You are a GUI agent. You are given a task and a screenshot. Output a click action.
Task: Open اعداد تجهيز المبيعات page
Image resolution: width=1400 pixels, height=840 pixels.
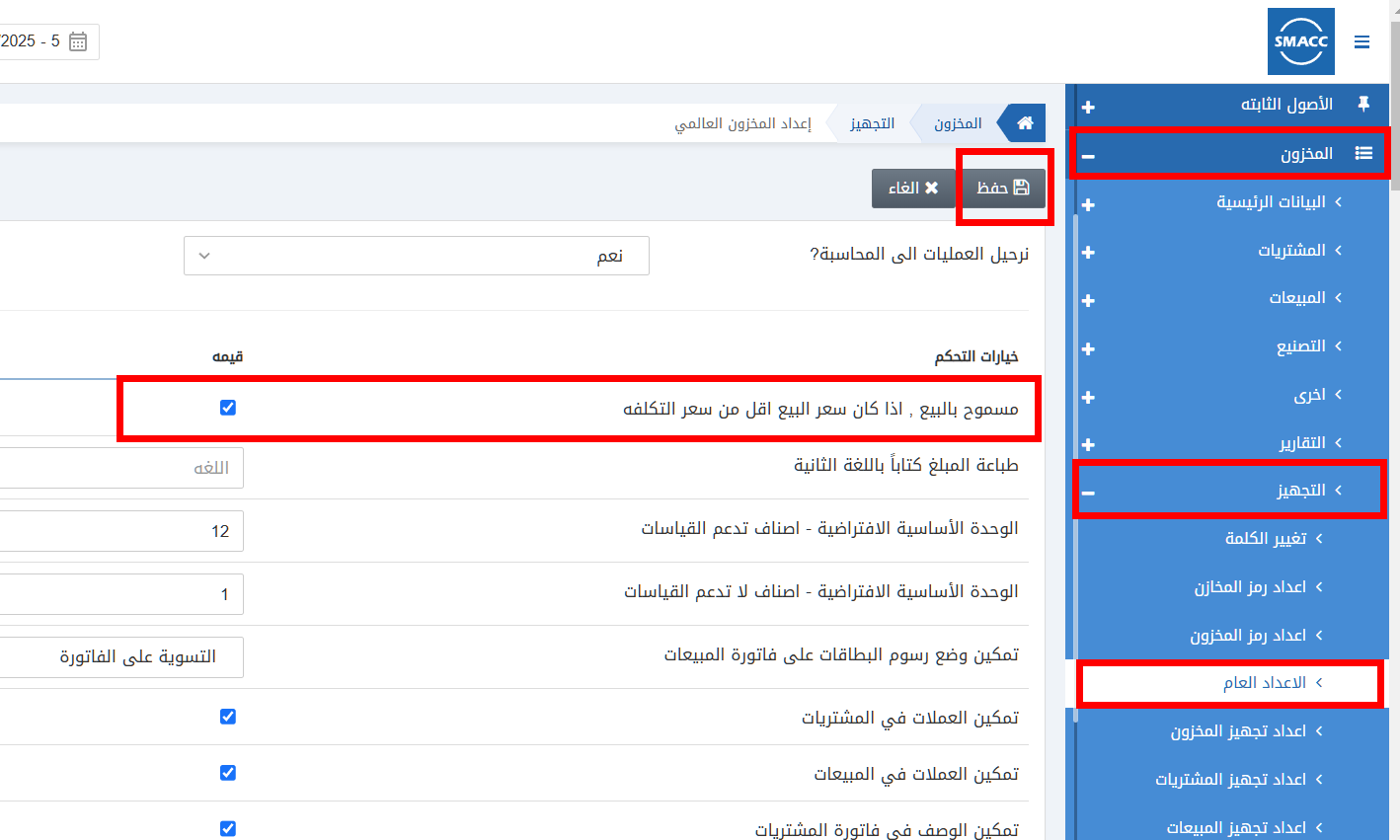click(x=1236, y=827)
